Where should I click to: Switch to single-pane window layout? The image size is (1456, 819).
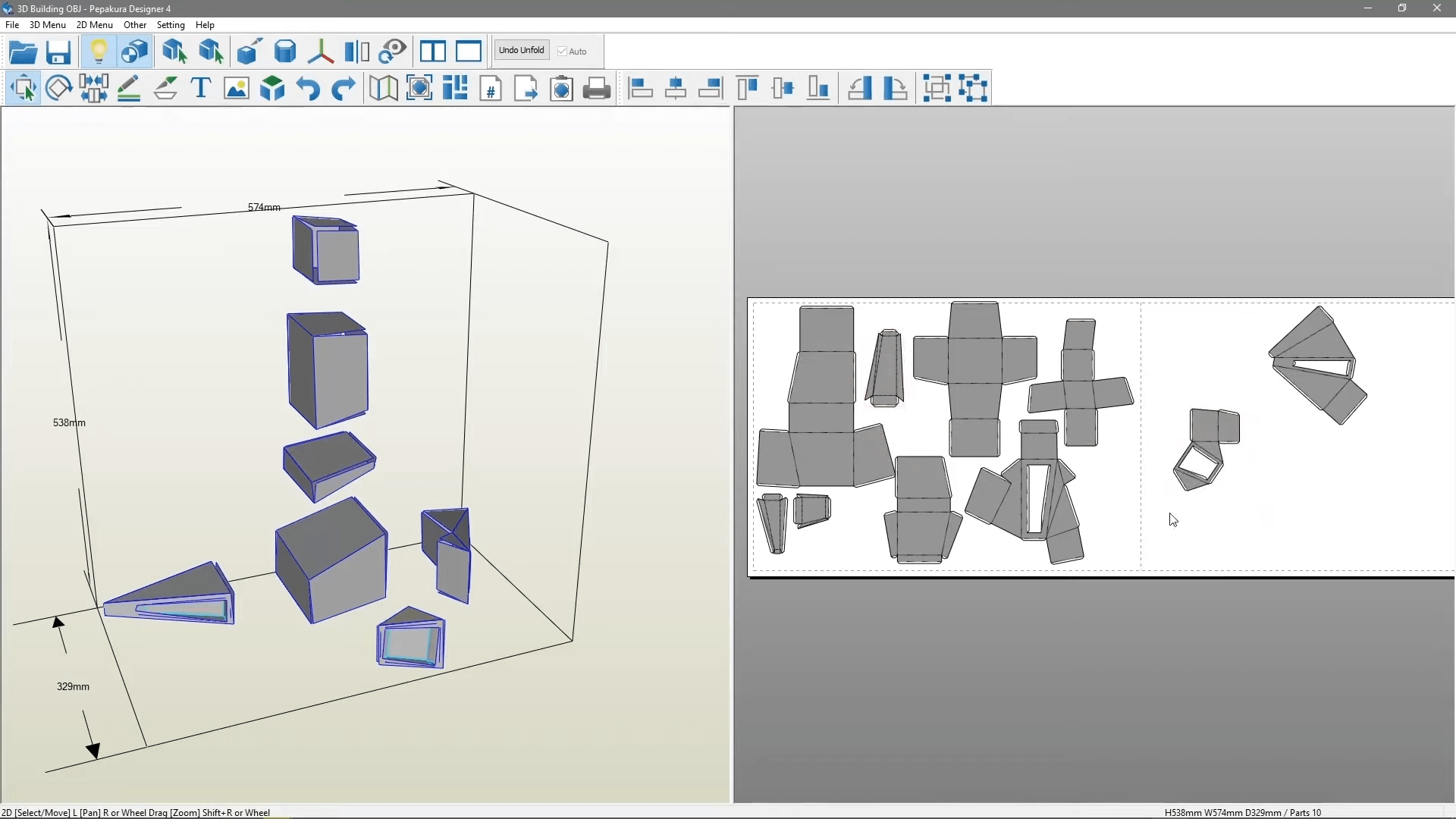(x=469, y=52)
